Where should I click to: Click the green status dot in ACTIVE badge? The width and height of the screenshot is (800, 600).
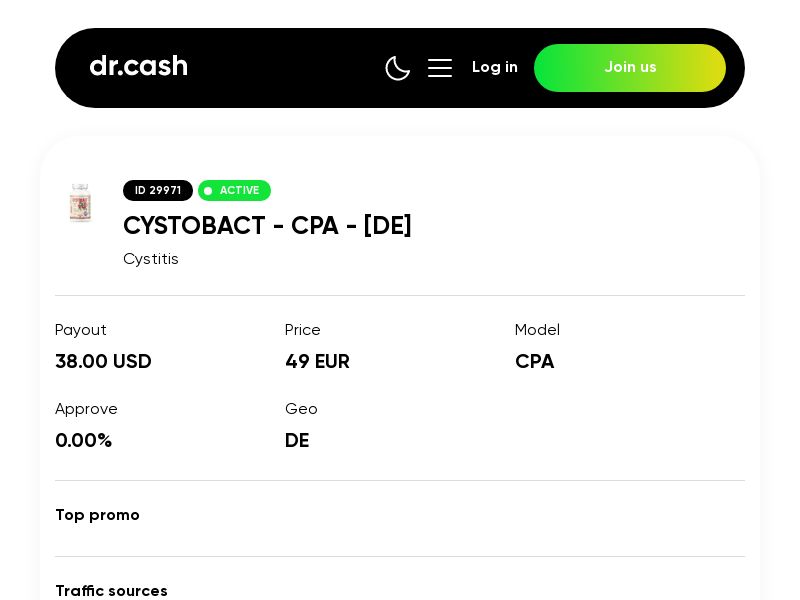[x=209, y=190]
